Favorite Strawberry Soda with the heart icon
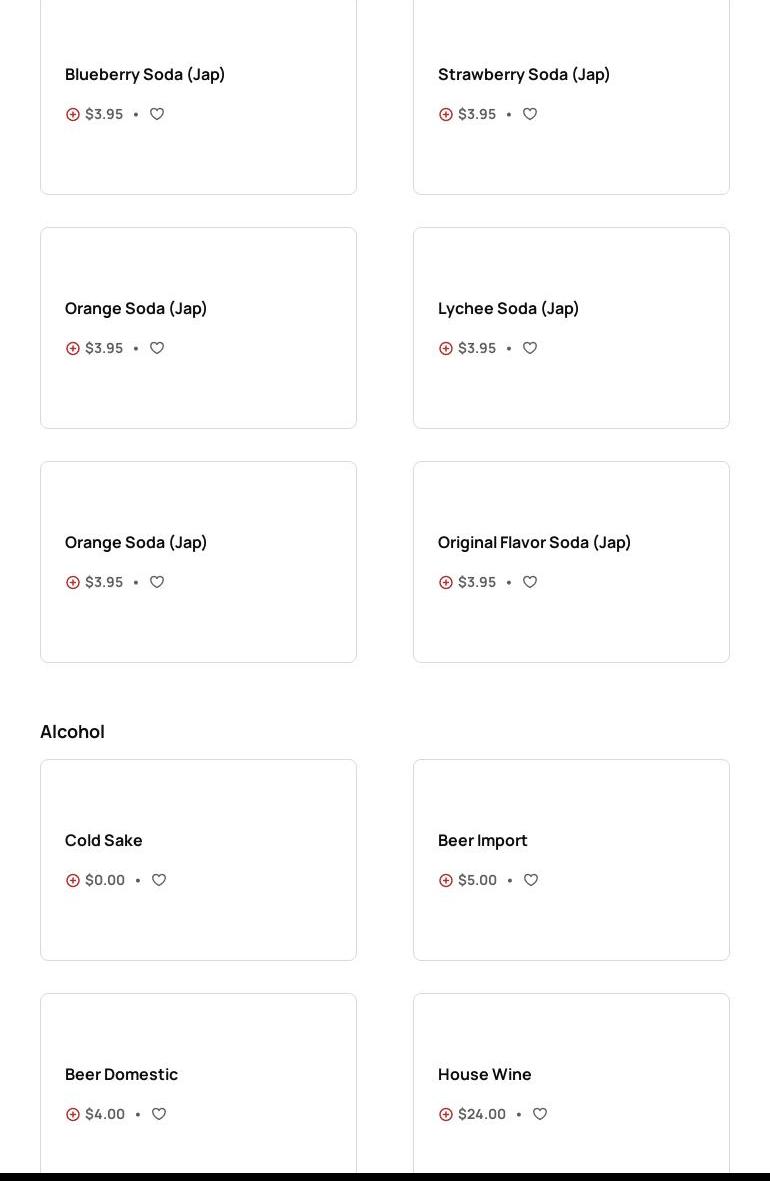 click(530, 114)
